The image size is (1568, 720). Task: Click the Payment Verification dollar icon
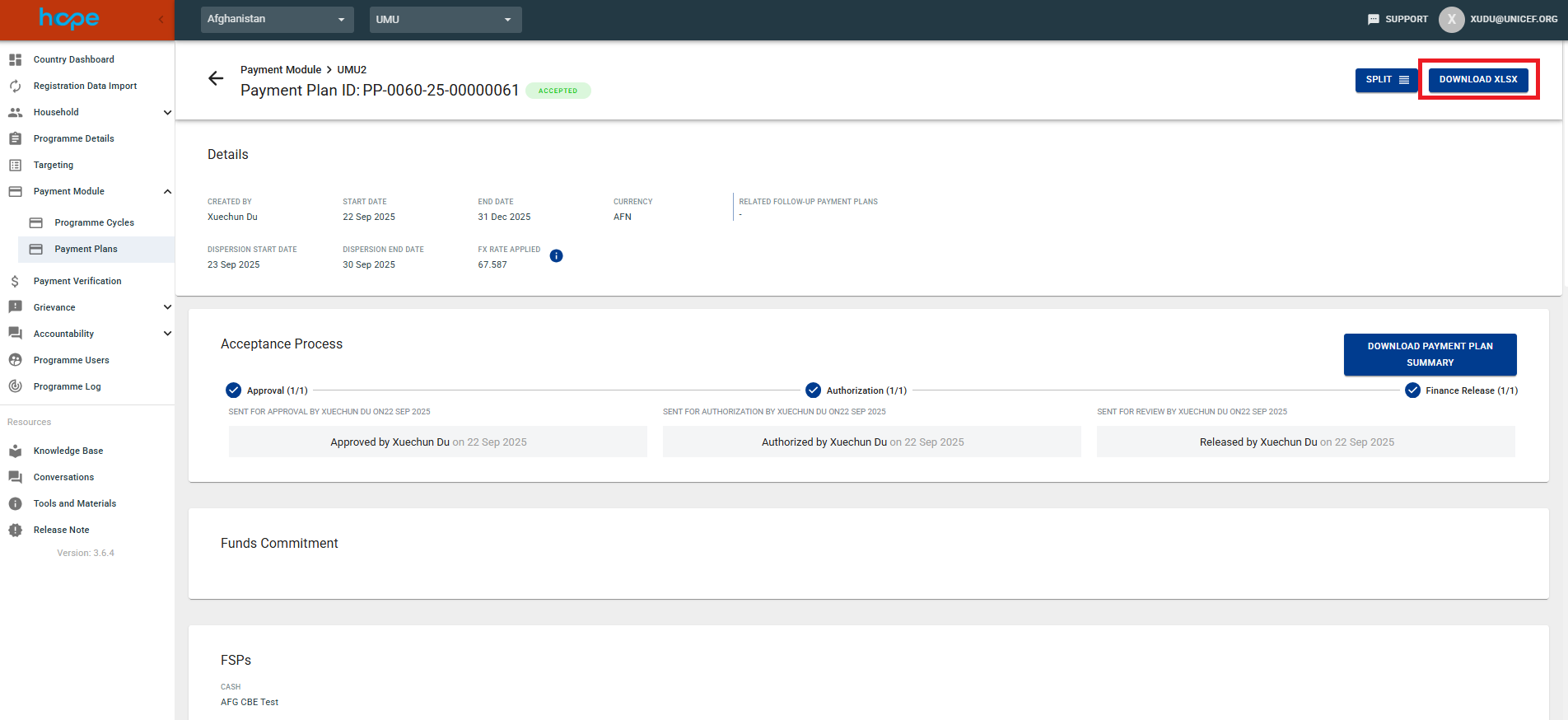pyautogui.click(x=15, y=281)
